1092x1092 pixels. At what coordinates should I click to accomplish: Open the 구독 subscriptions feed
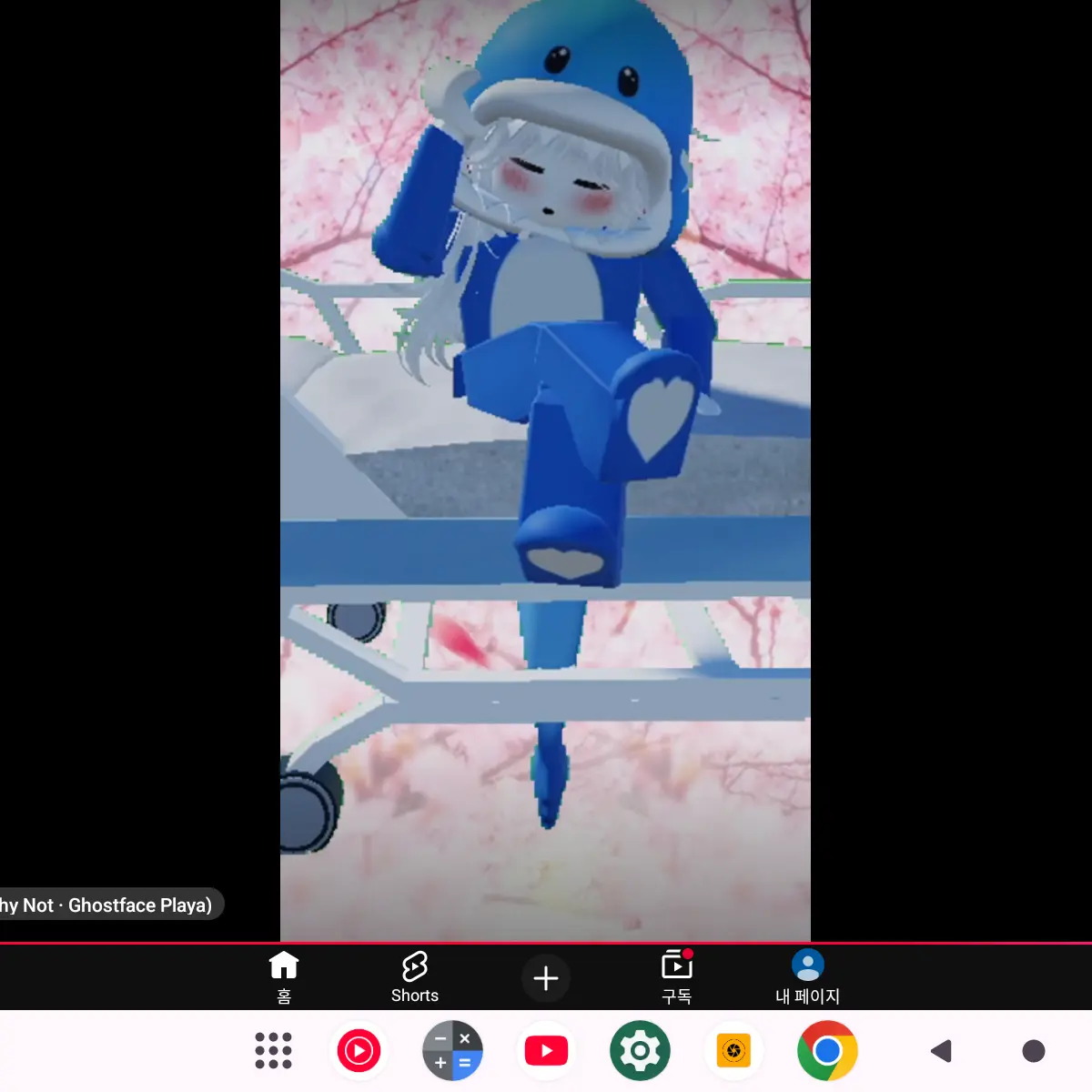[x=676, y=976]
